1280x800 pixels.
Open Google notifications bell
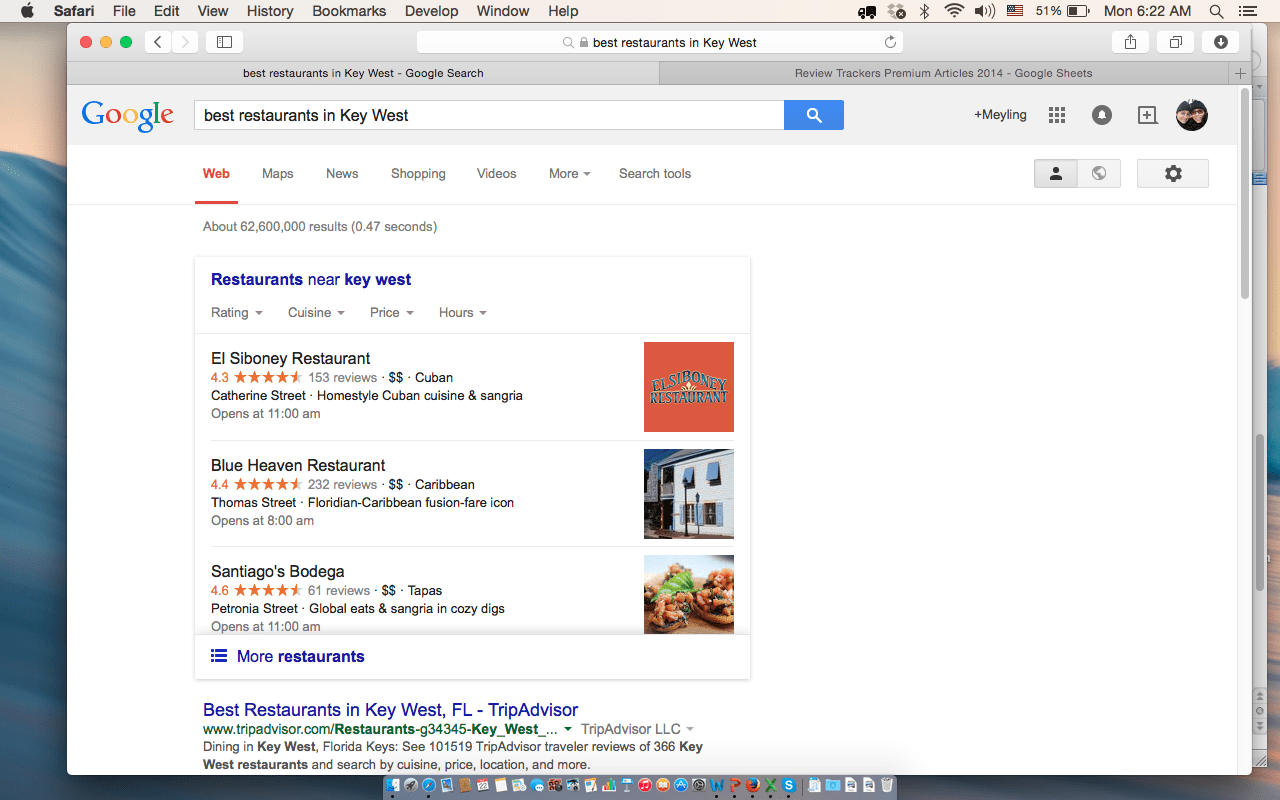click(x=1101, y=115)
